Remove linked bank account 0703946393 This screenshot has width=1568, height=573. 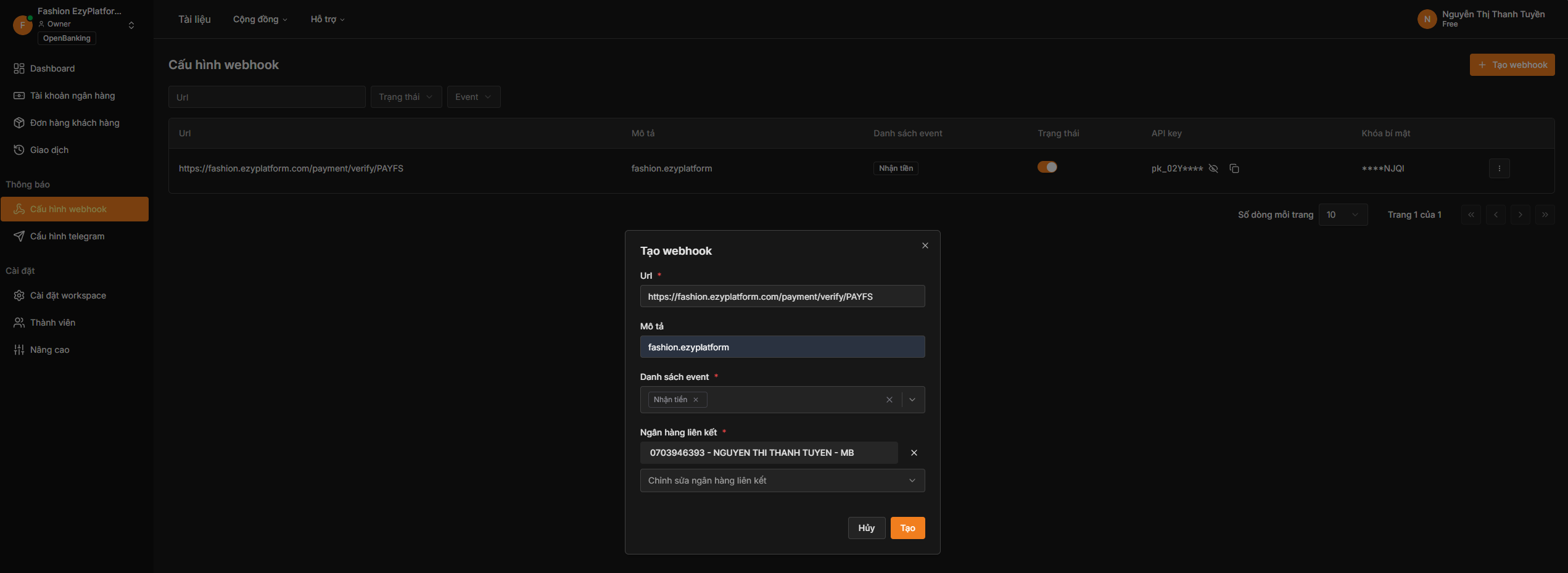pos(914,453)
